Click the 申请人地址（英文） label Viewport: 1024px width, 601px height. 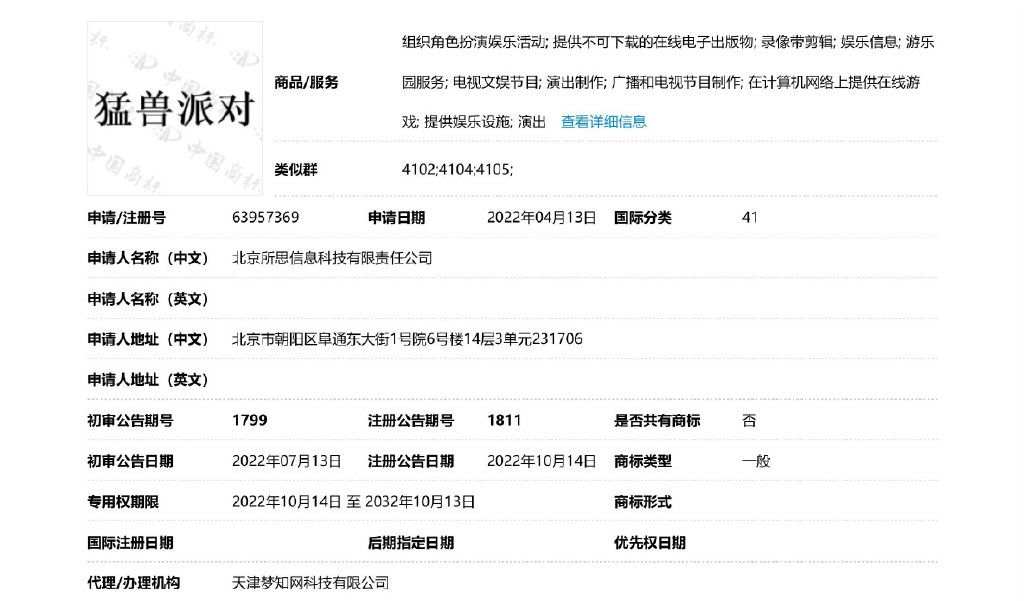[148, 380]
